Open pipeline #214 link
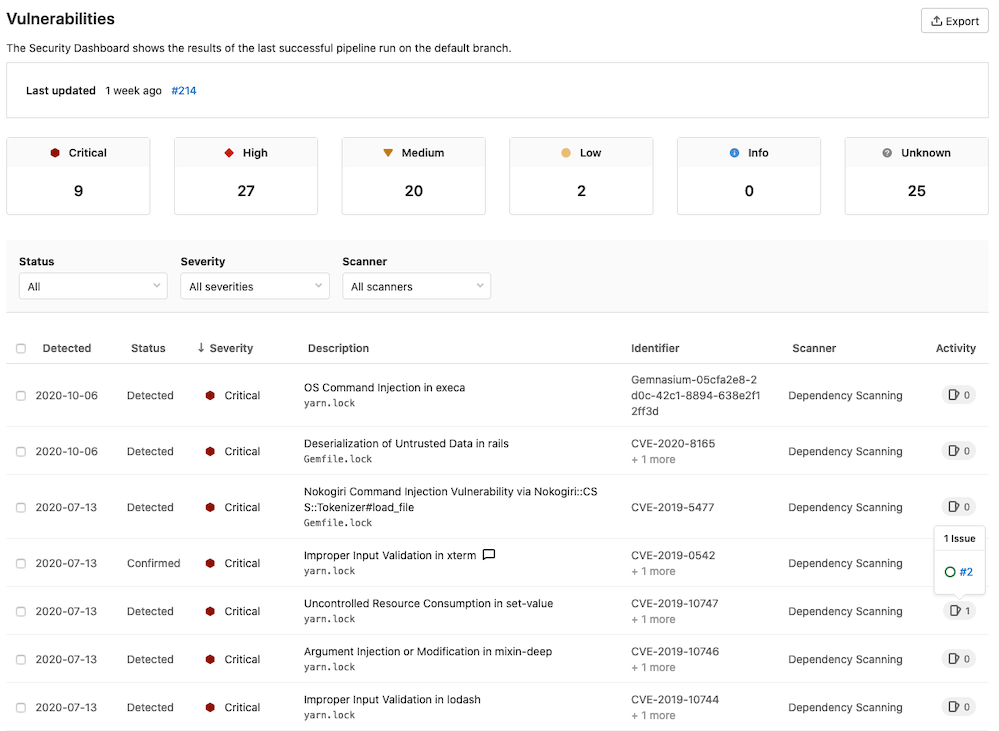The width and height of the screenshot is (999, 731). click(x=184, y=90)
